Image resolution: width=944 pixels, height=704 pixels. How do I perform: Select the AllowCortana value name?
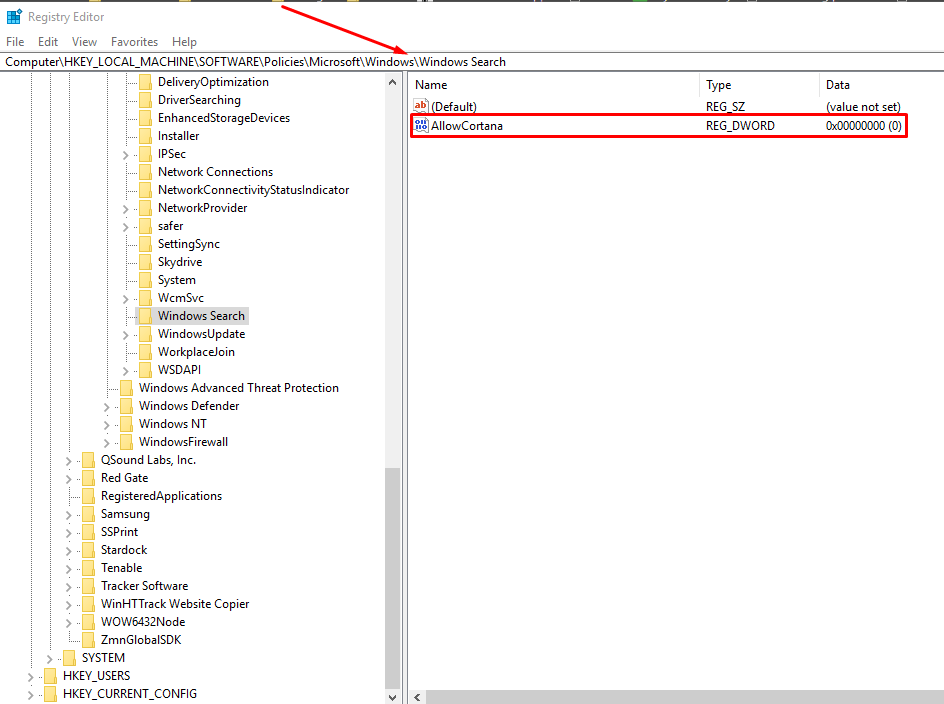tap(467, 126)
